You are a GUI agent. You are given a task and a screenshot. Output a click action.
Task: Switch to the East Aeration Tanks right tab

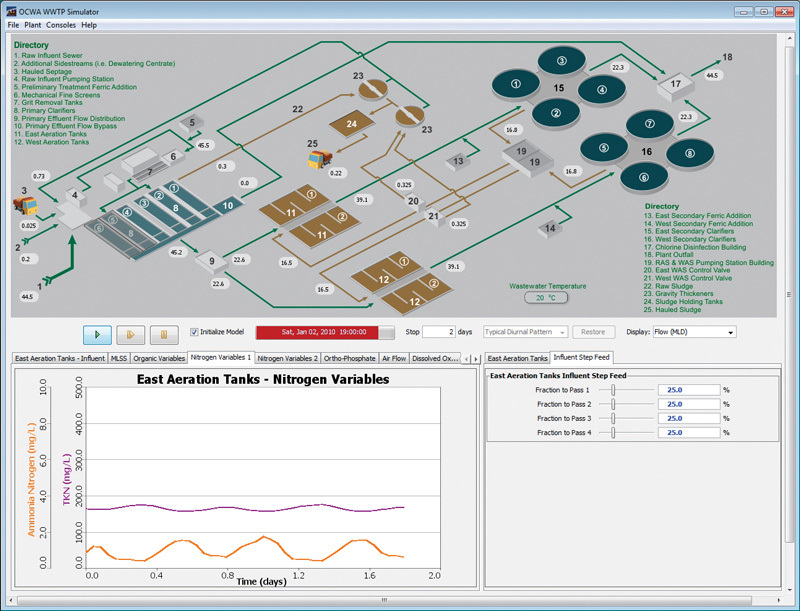point(517,357)
